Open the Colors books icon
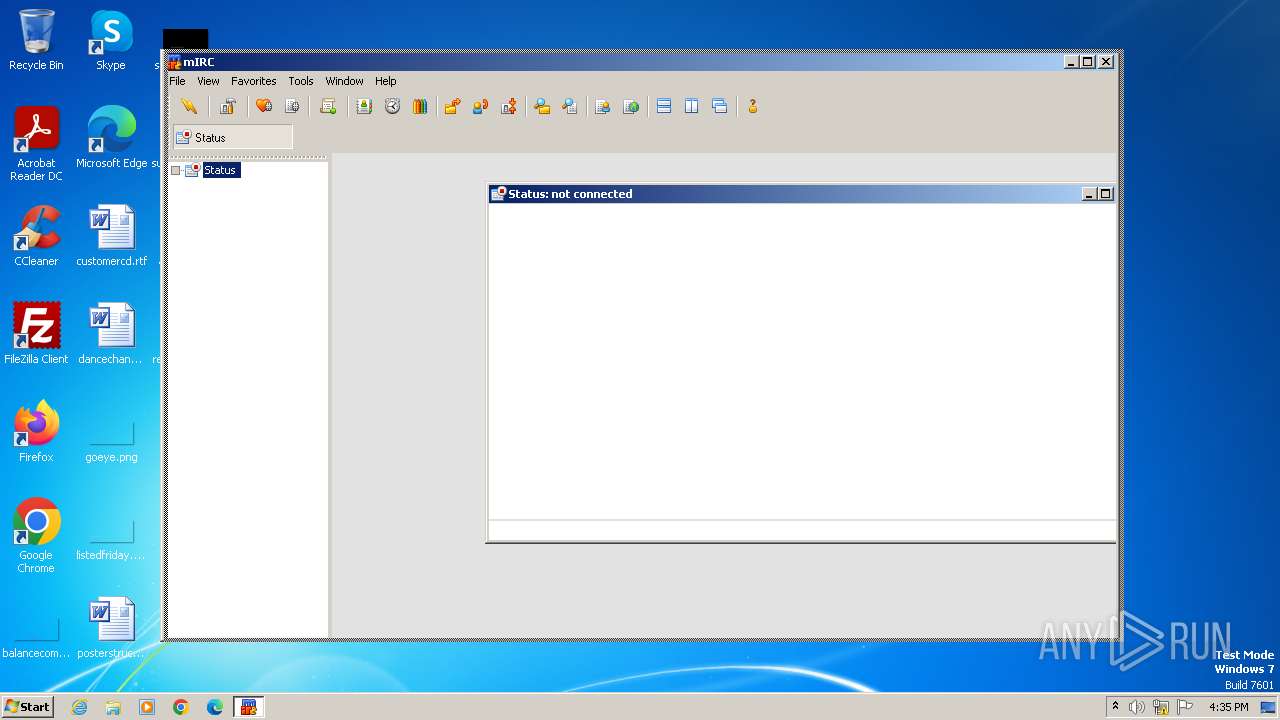This screenshot has height=720, width=1280. pyautogui.click(x=420, y=106)
